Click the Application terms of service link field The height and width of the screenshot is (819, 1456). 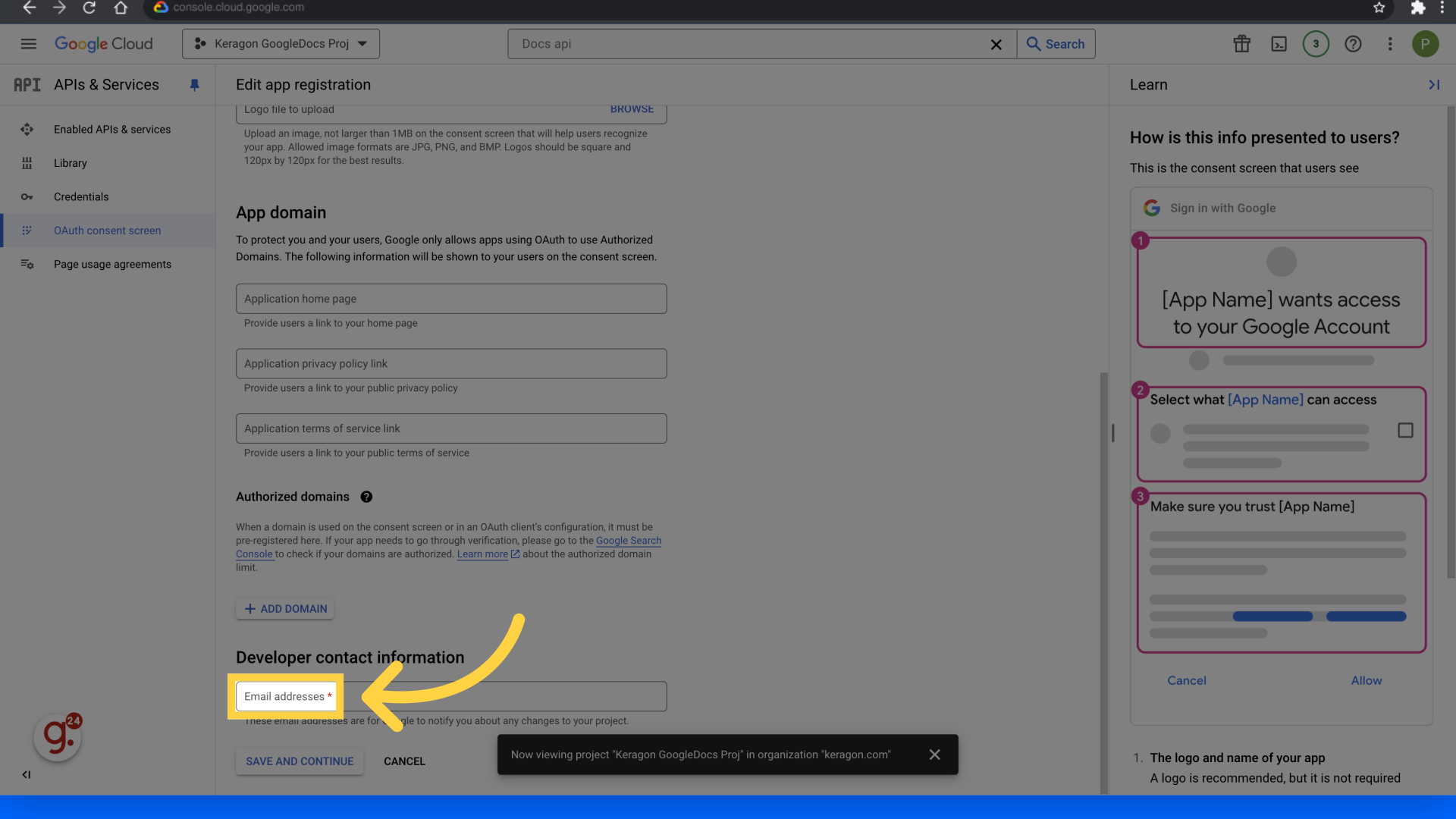pyautogui.click(x=451, y=428)
